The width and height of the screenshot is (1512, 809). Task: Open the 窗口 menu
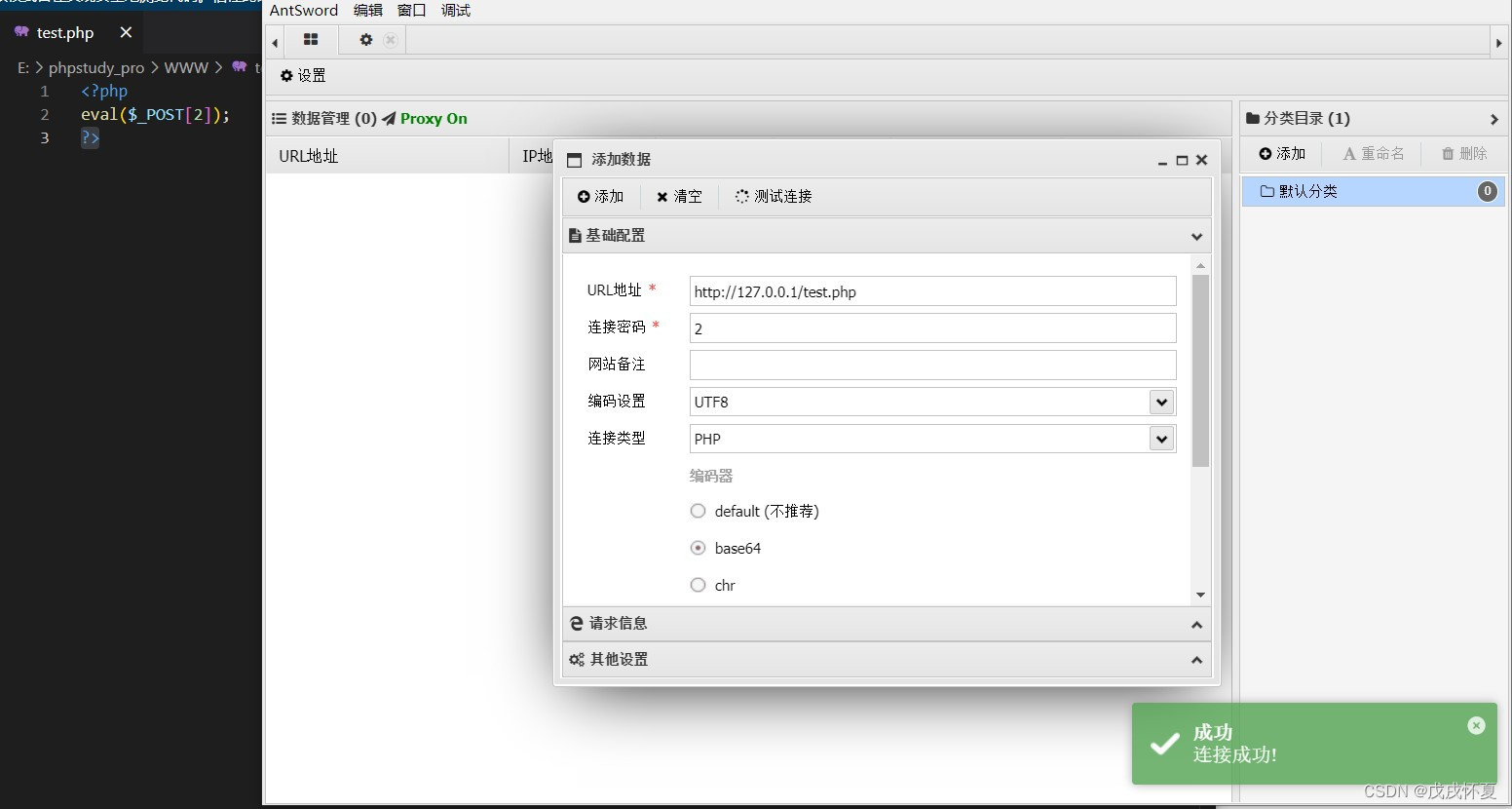(412, 11)
